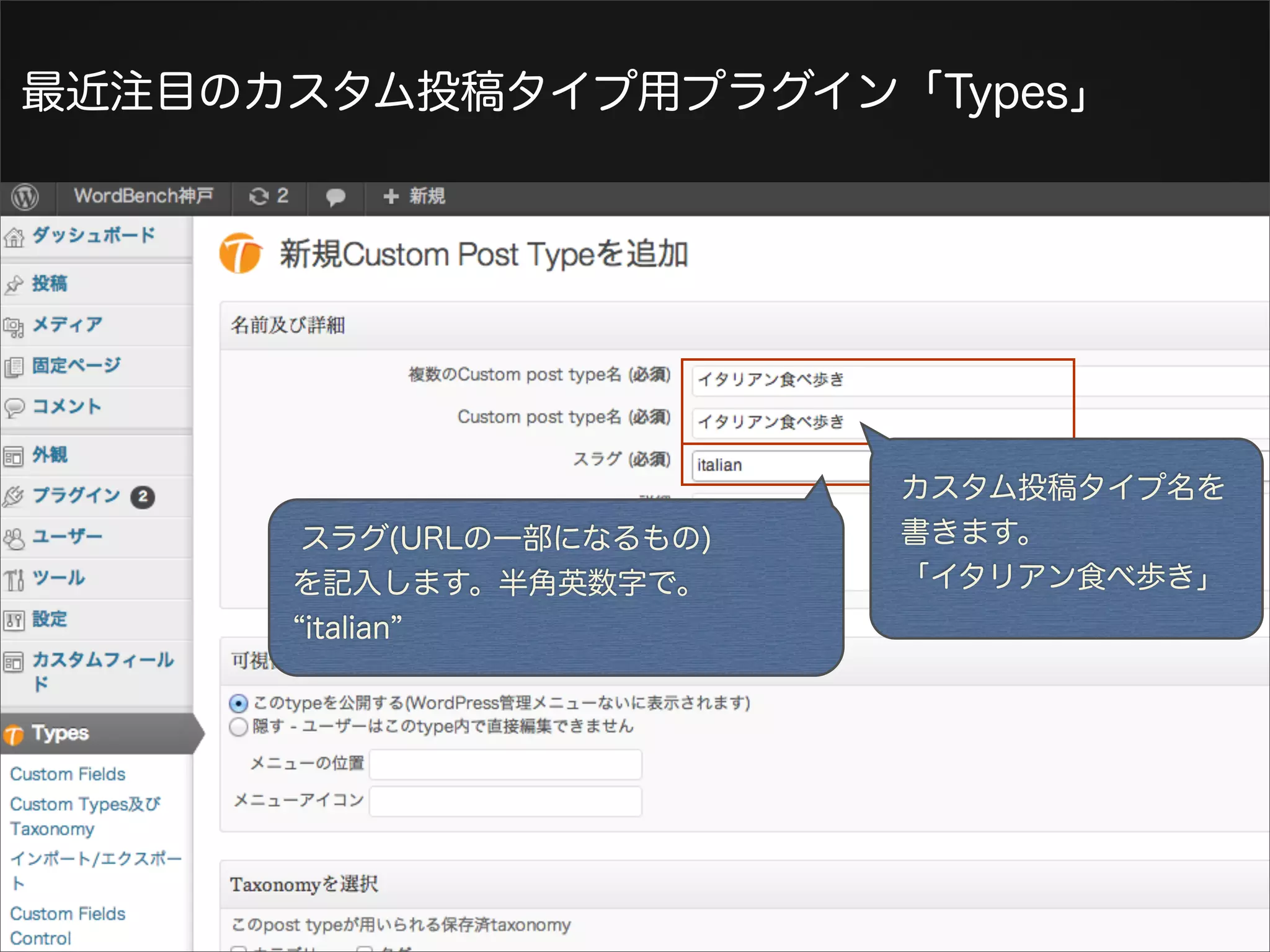Open the comments speech bubble icon

[335, 197]
